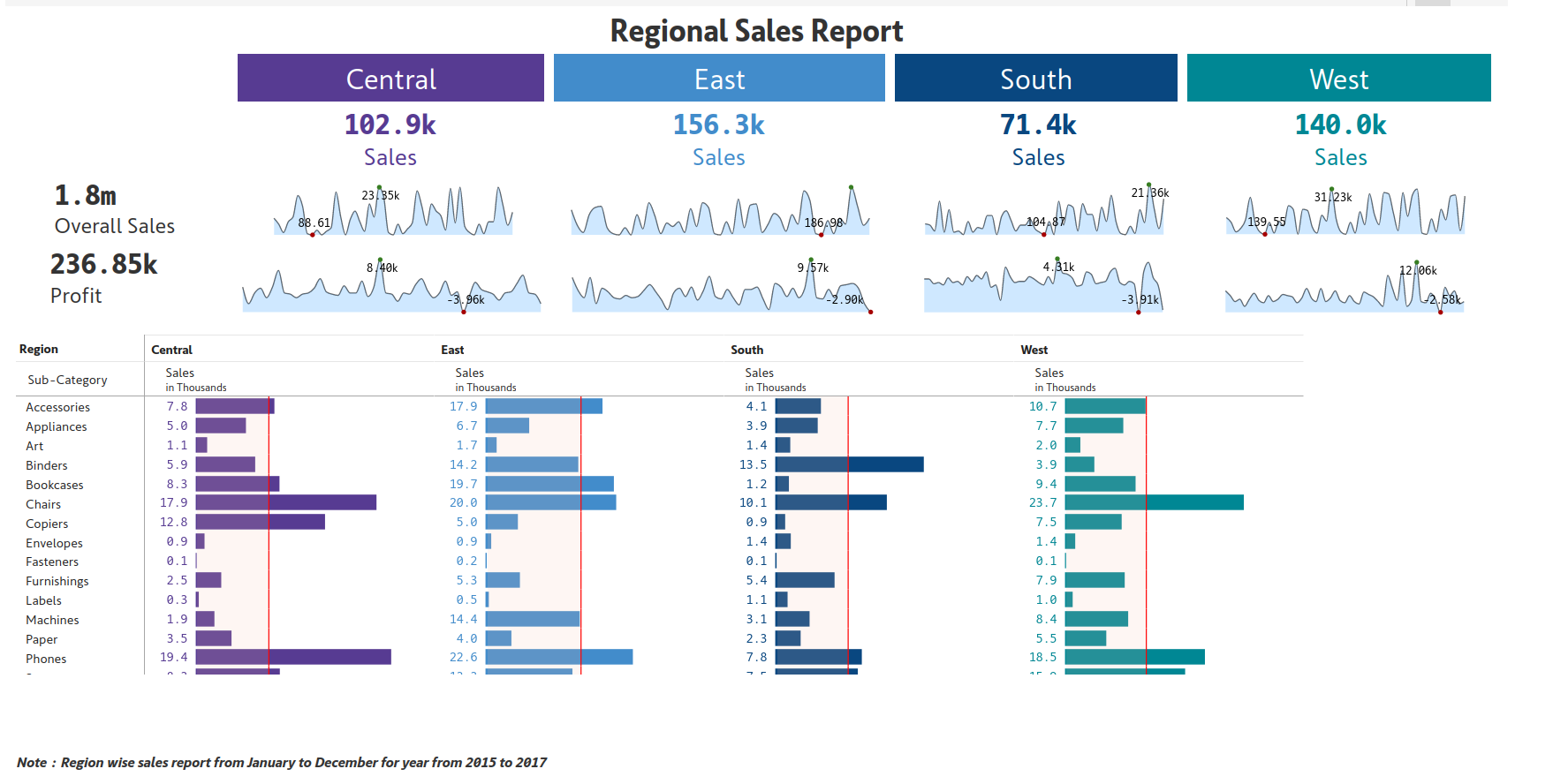
Task: Click the South Chairs dark blue sales bar
Action: [831, 502]
